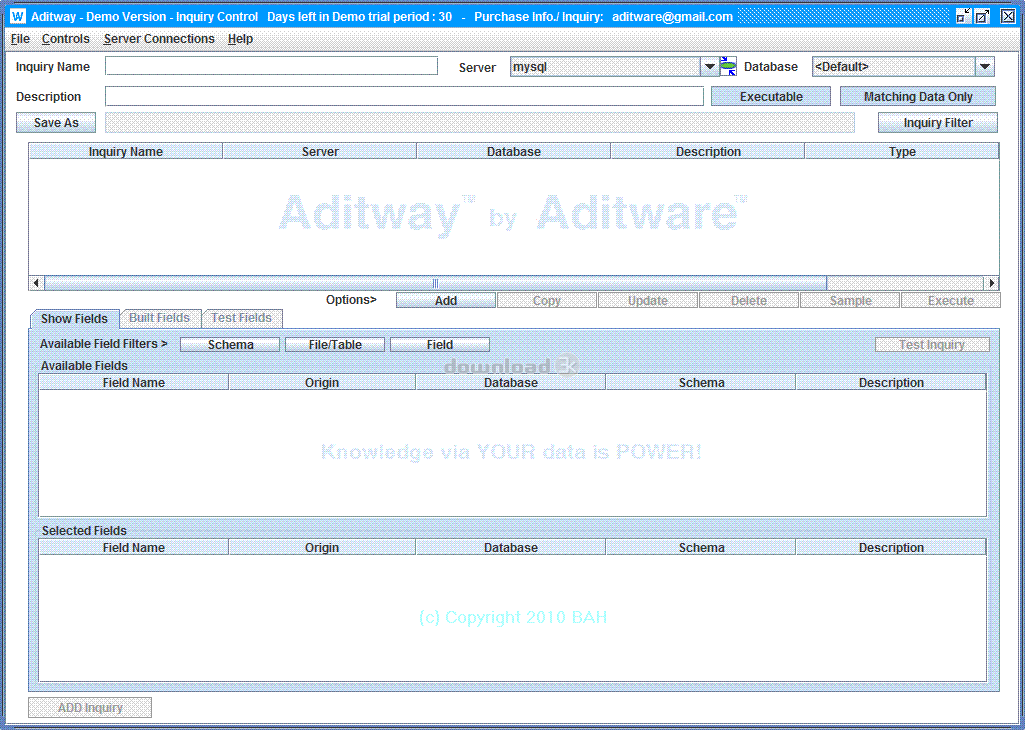The image size is (1025, 730).
Task: Click the "Available Field Filters >" label
Action: click(x=104, y=344)
